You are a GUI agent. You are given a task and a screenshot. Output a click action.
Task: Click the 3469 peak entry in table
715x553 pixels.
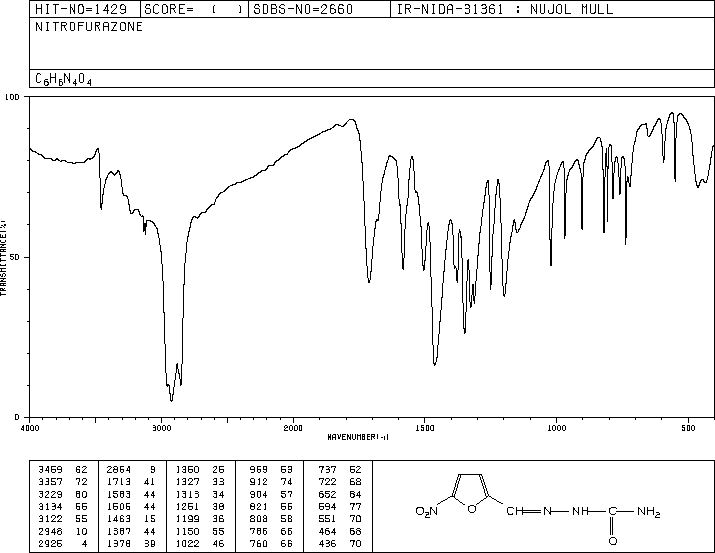63,470
